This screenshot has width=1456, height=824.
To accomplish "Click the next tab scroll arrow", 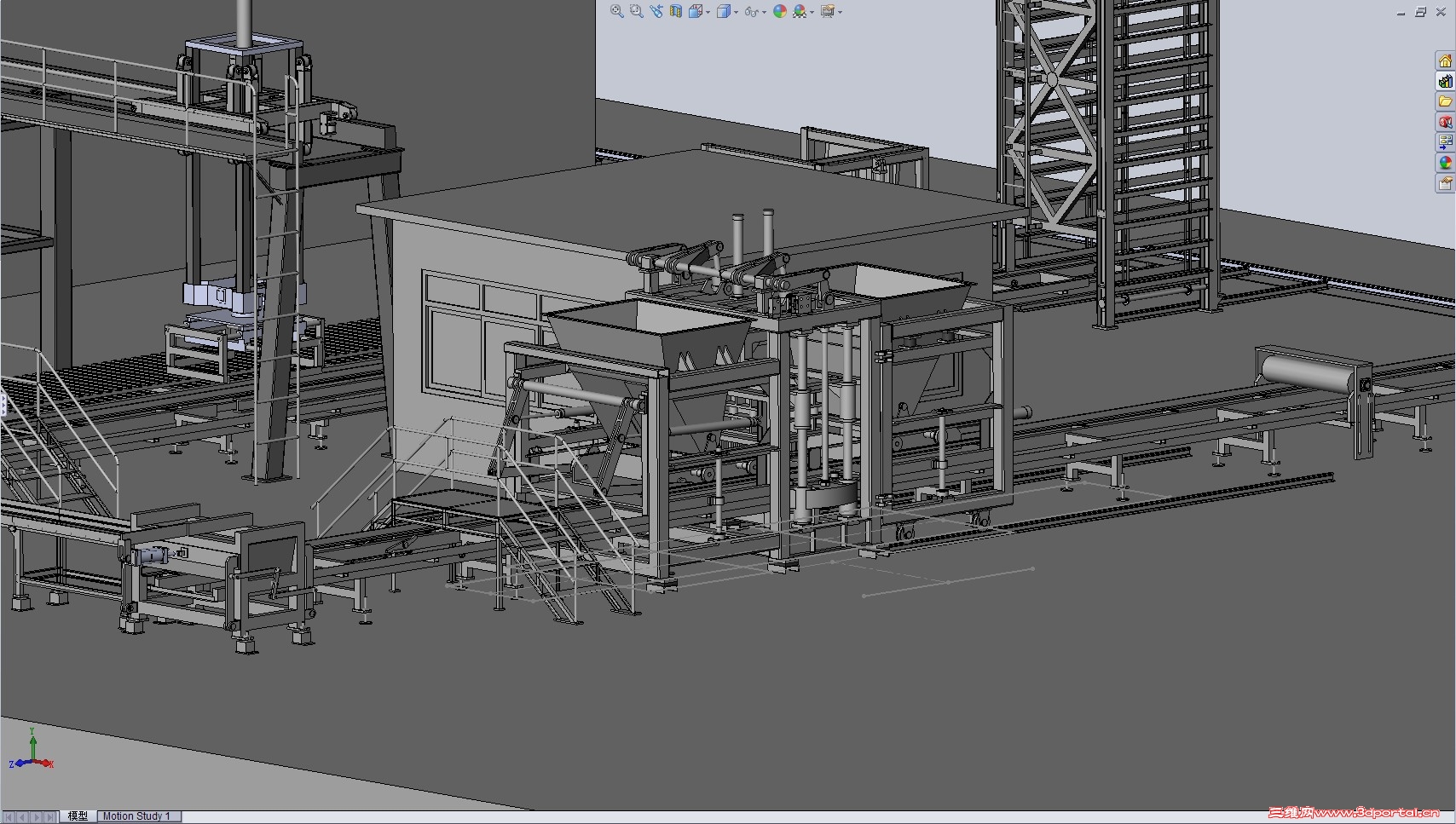I will tap(37, 816).
